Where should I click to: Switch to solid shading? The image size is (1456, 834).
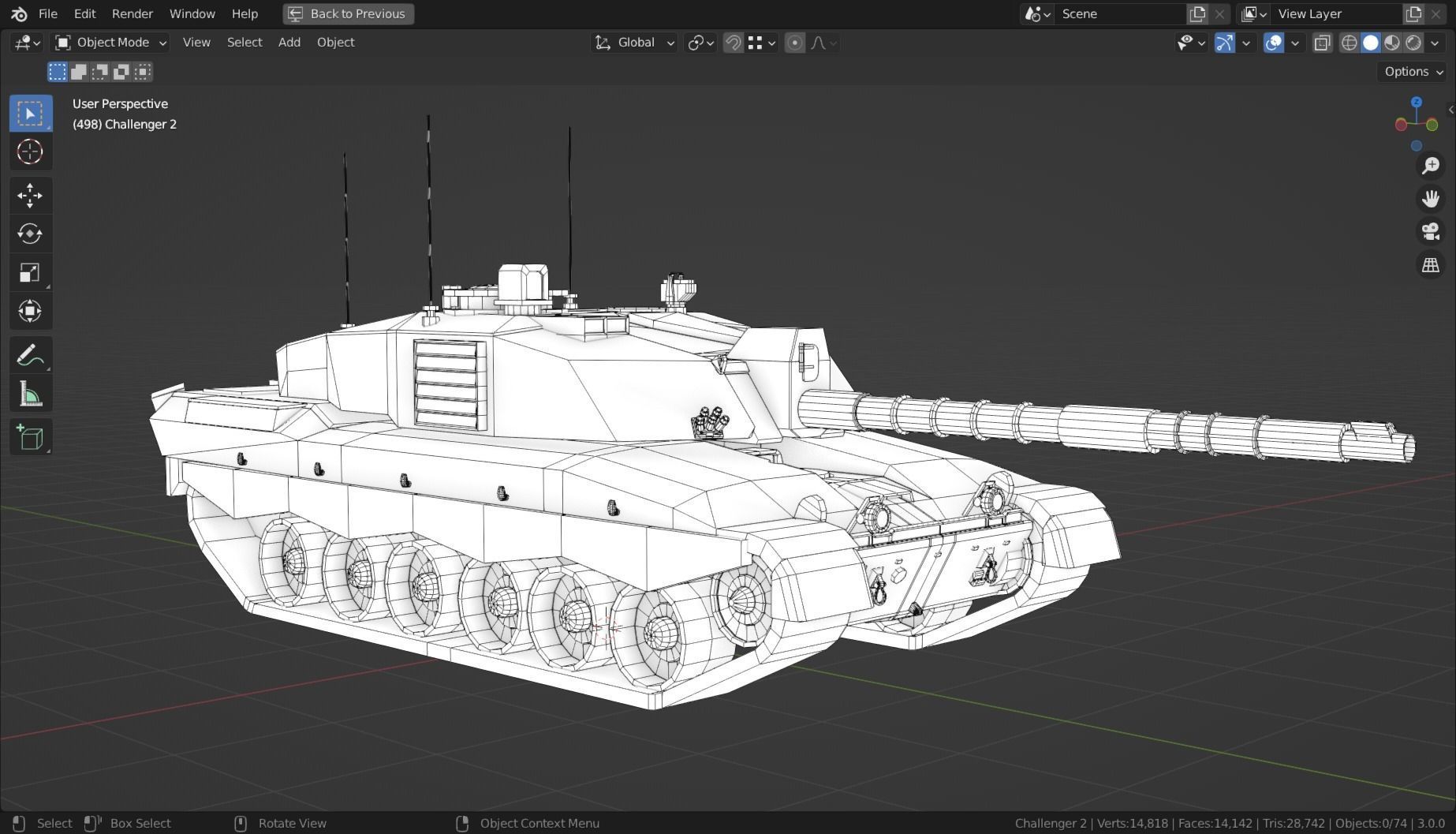[x=1371, y=43]
